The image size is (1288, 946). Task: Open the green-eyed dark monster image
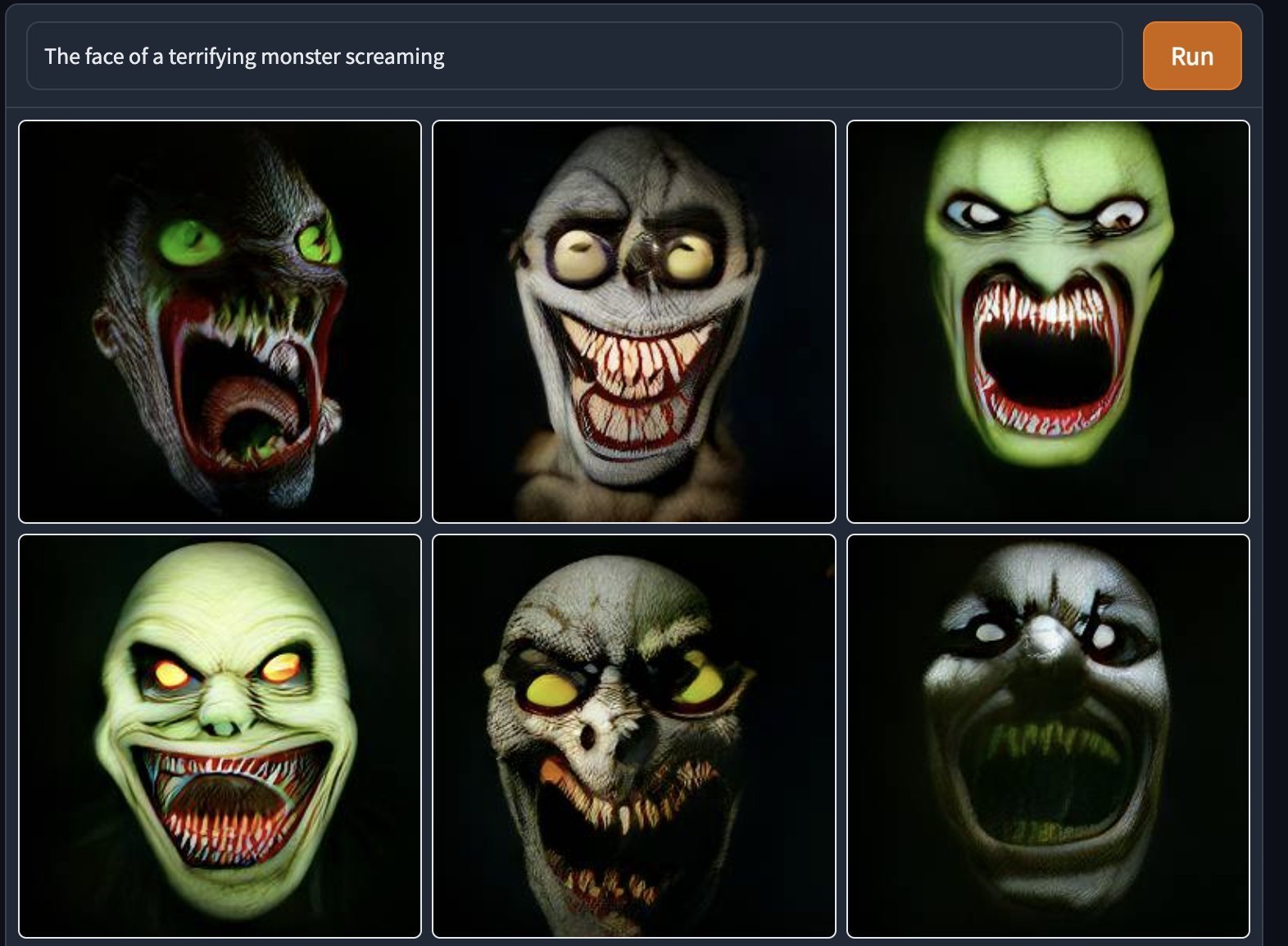point(220,321)
